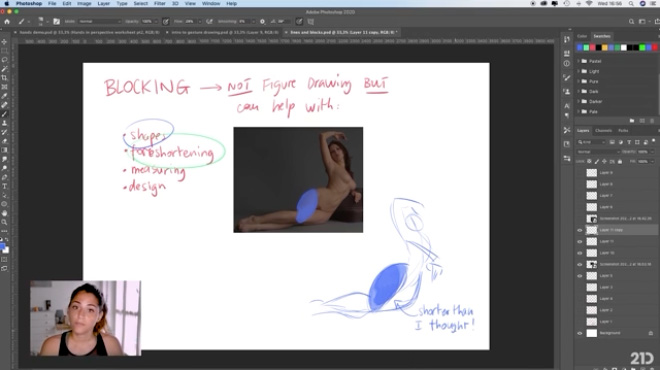The width and height of the screenshot is (660, 370).
Task: Expand the Pastel swatch folder
Action: click(578, 61)
